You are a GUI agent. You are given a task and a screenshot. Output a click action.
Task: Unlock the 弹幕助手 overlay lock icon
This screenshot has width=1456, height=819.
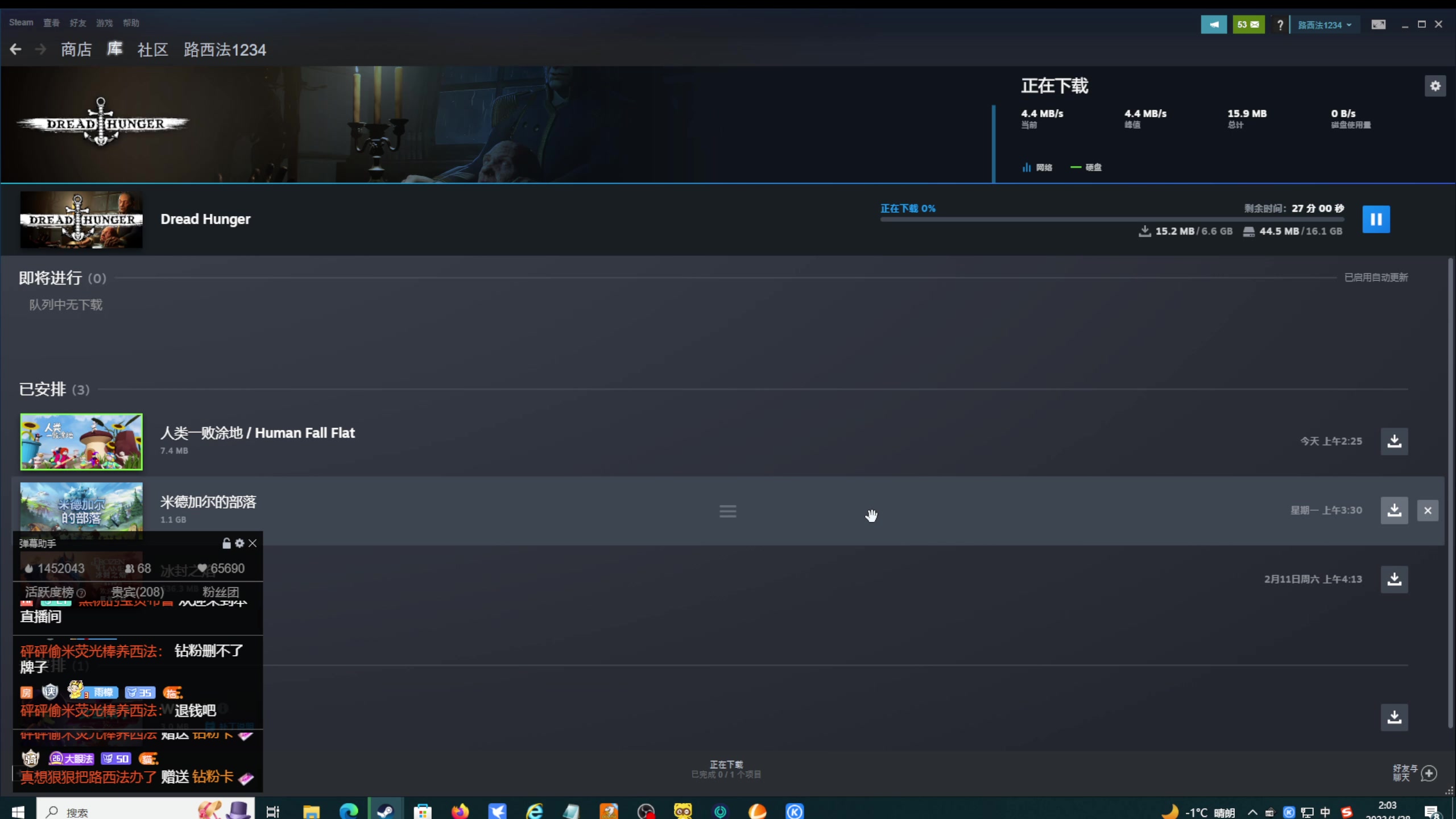coord(226,543)
